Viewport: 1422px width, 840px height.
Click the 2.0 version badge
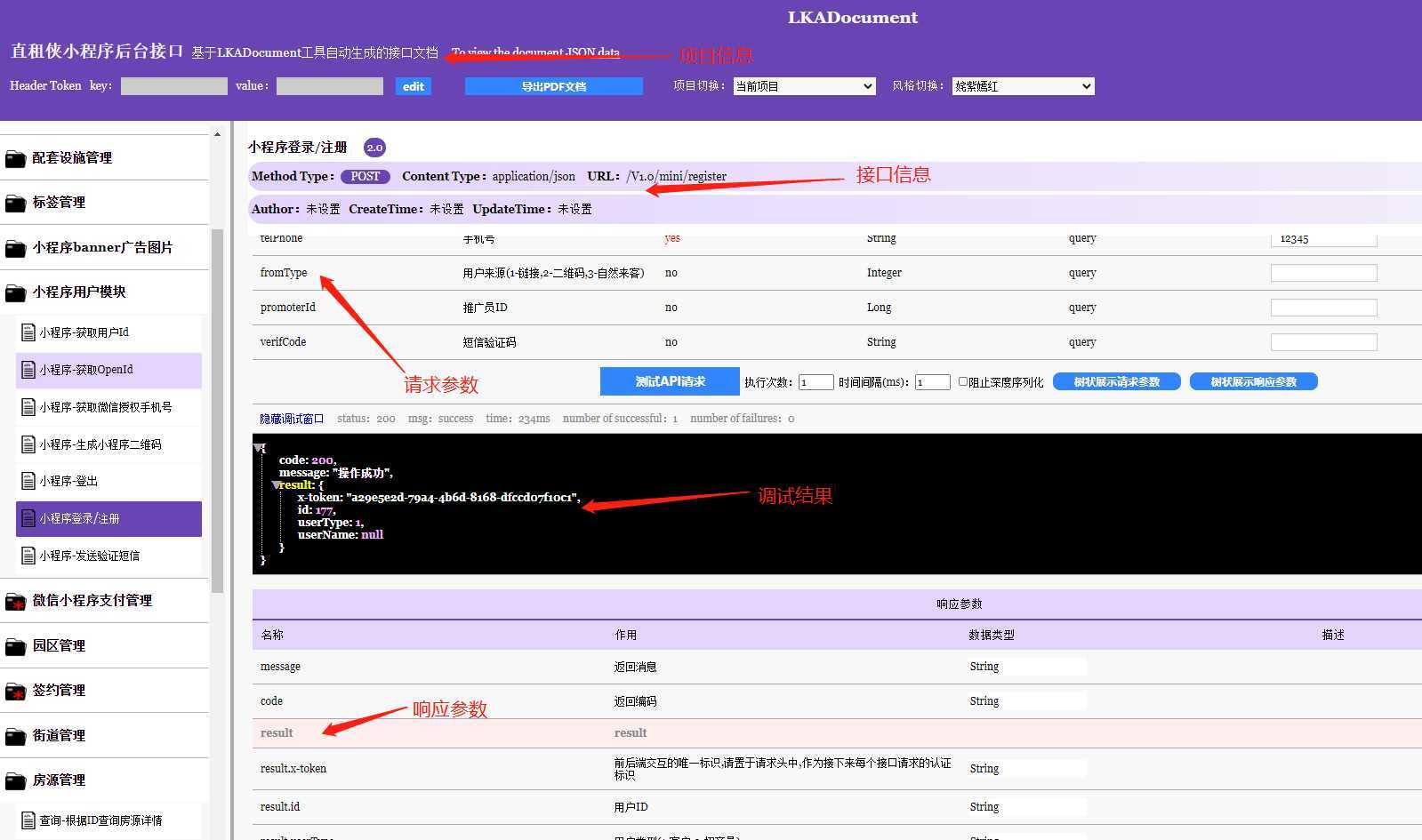[374, 148]
